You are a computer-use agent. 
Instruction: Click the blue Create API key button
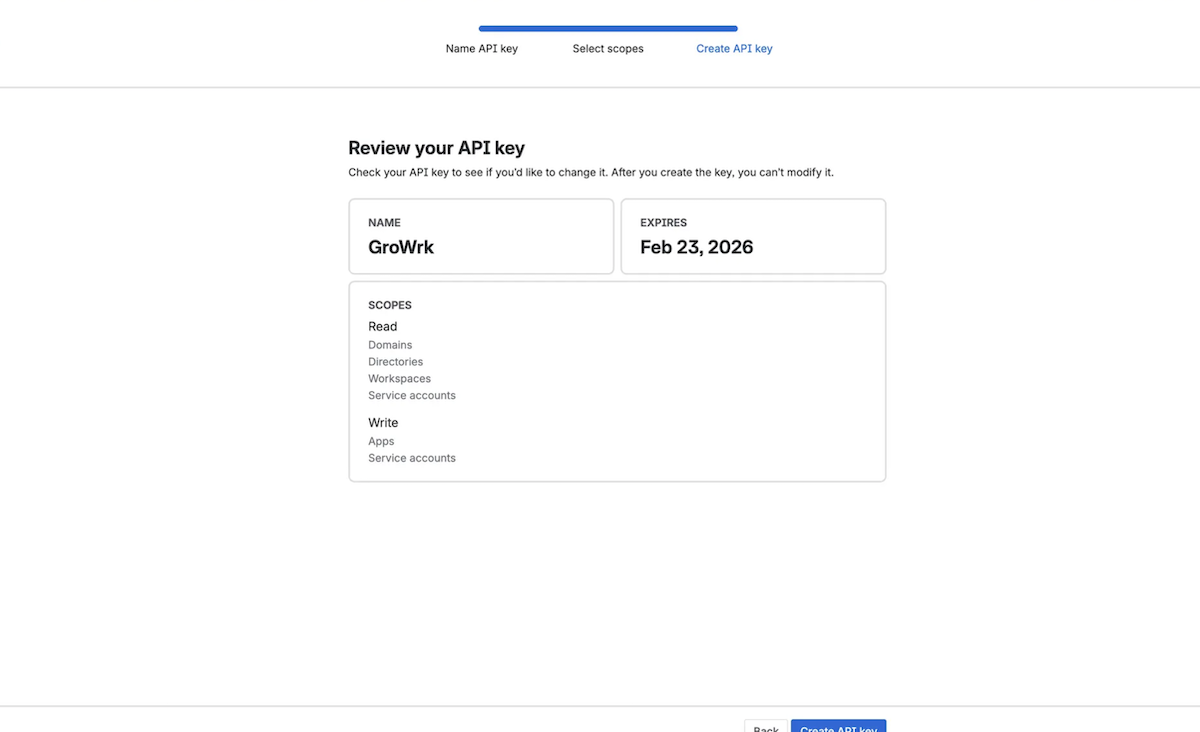point(838,727)
